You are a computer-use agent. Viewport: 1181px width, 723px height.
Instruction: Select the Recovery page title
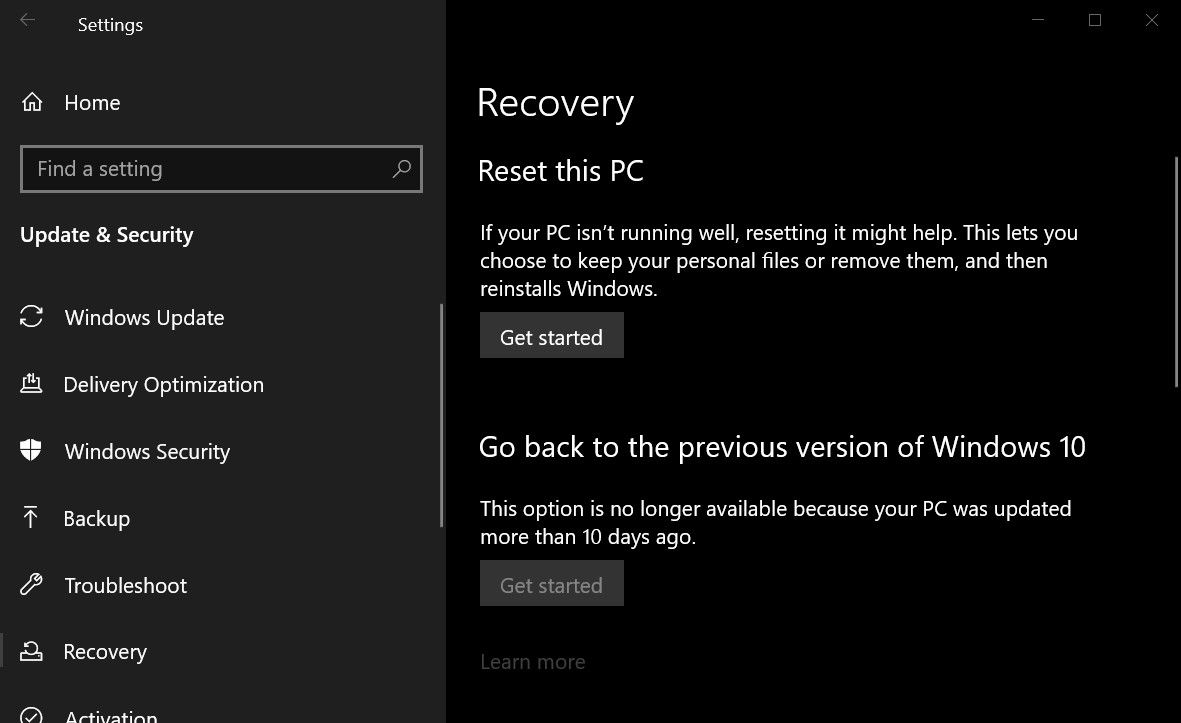coord(555,102)
